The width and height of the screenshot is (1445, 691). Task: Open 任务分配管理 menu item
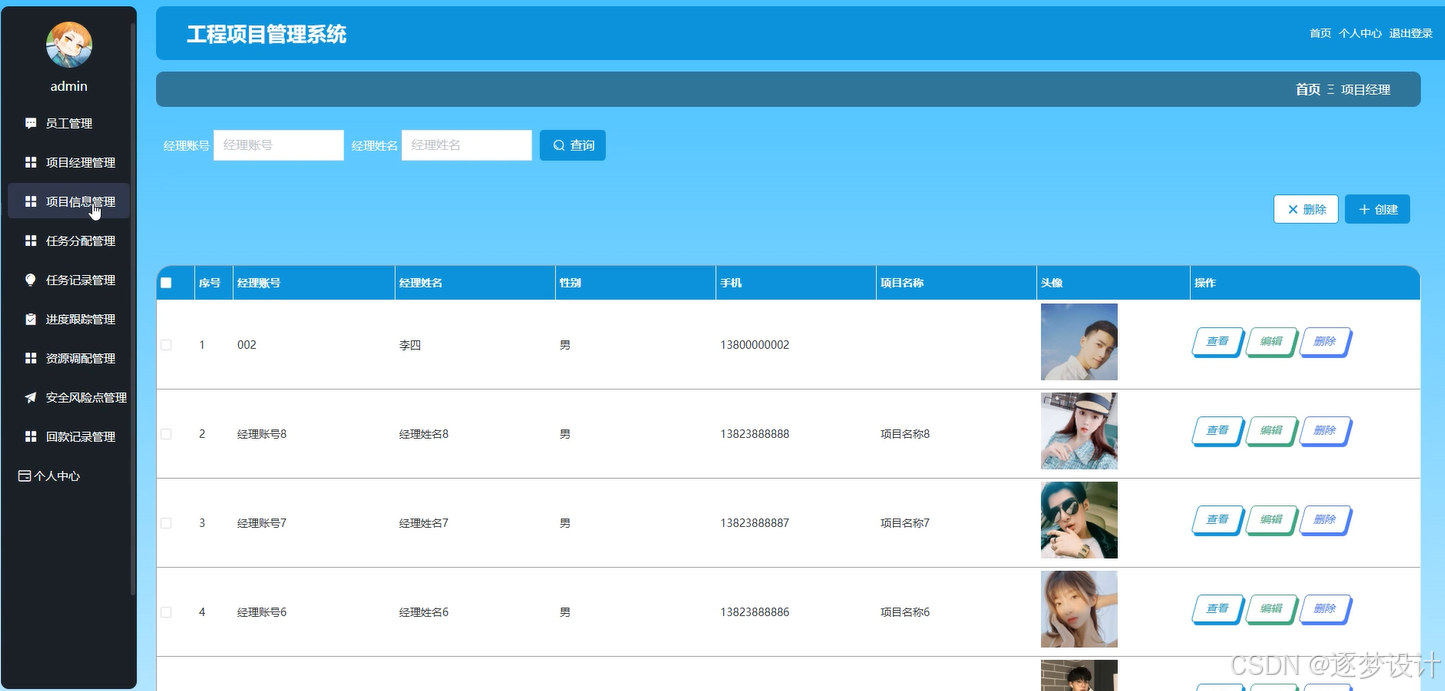[69, 240]
